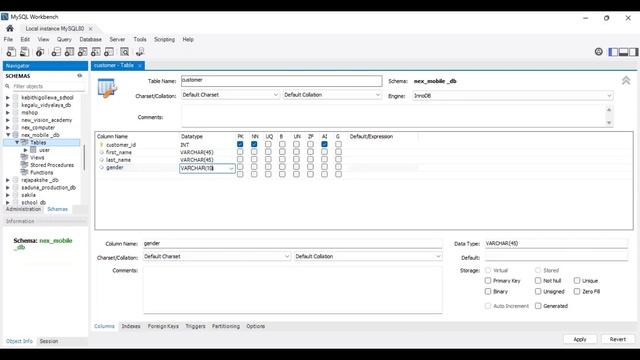Screen dimensions: 640x360
Task: Create new schema toolbar icon
Action: [56, 52]
